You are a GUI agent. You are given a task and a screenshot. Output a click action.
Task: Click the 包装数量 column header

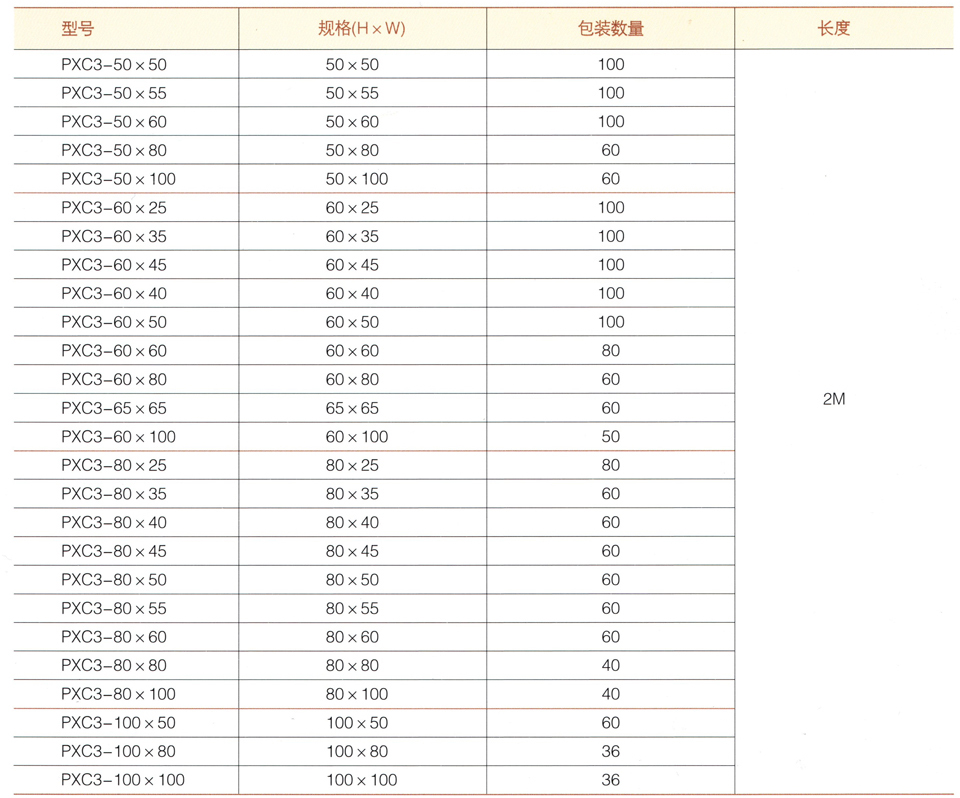(610, 28)
